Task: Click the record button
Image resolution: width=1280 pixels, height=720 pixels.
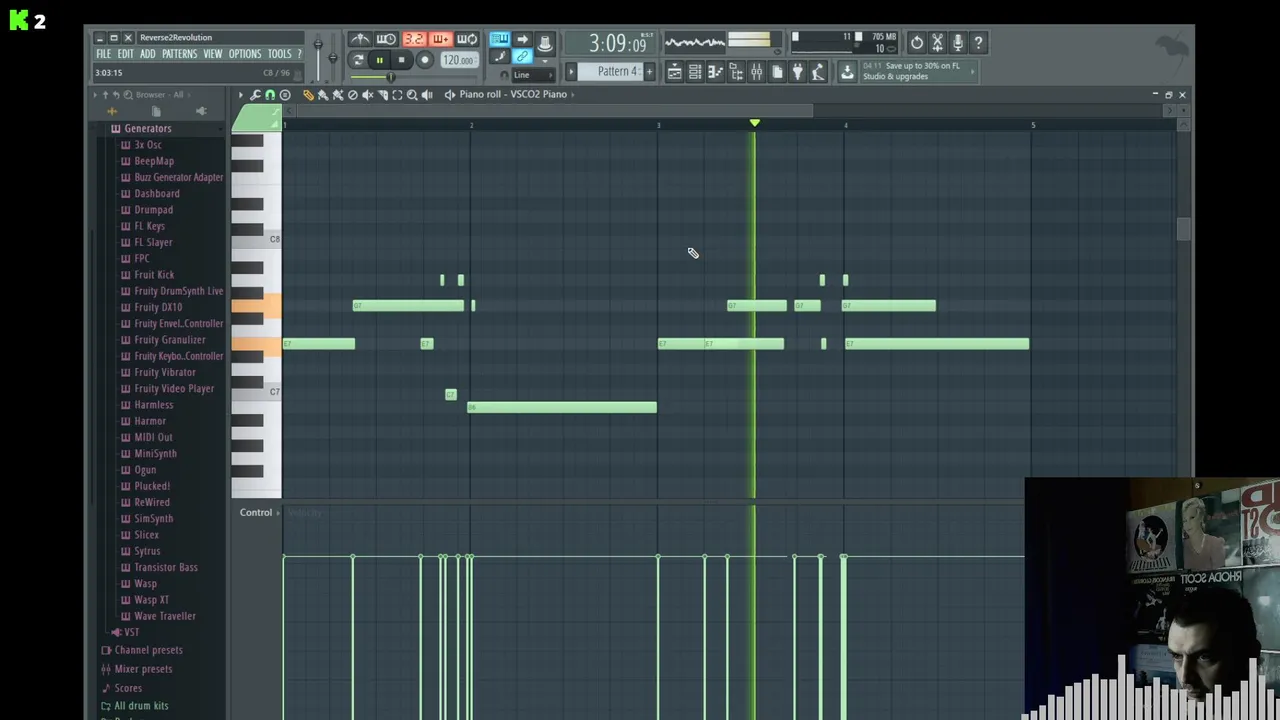Action: pos(424,60)
